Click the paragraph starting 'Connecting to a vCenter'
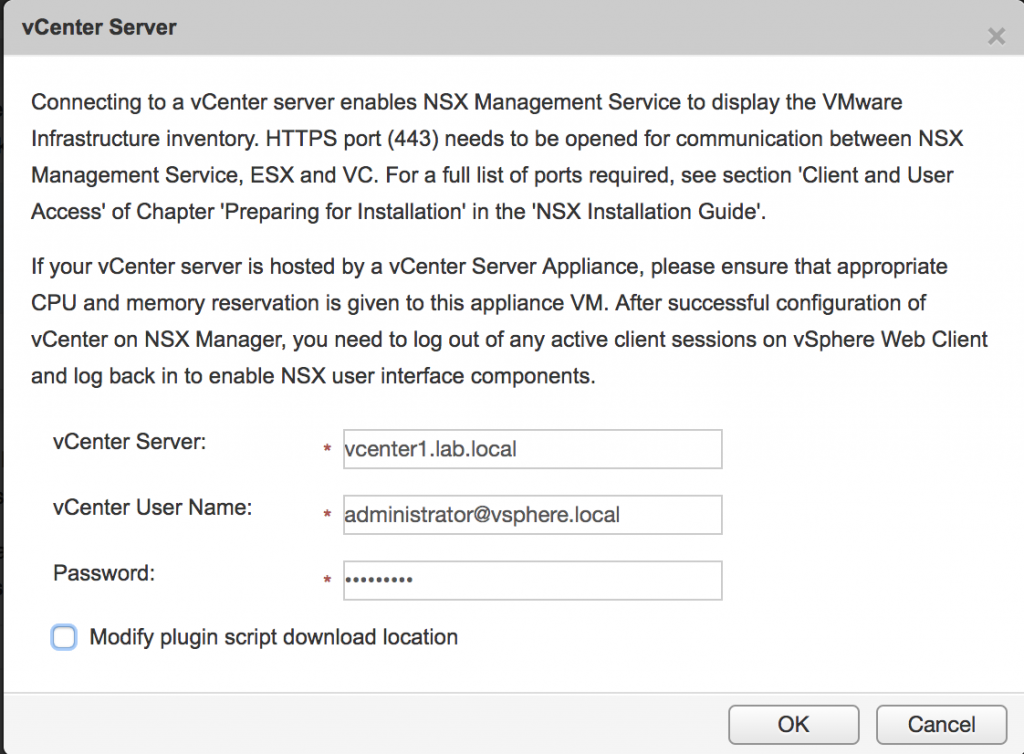 pyautogui.click(x=498, y=157)
